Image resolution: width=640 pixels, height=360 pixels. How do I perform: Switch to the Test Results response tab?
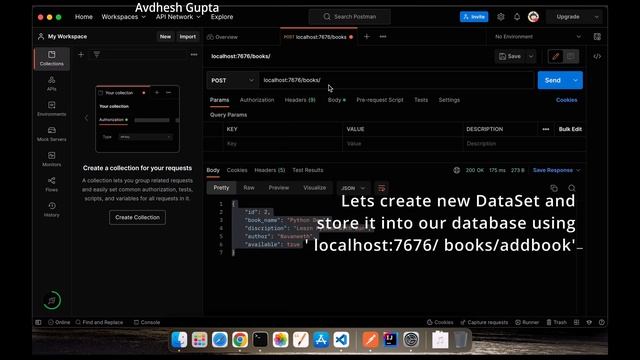(x=308, y=170)
